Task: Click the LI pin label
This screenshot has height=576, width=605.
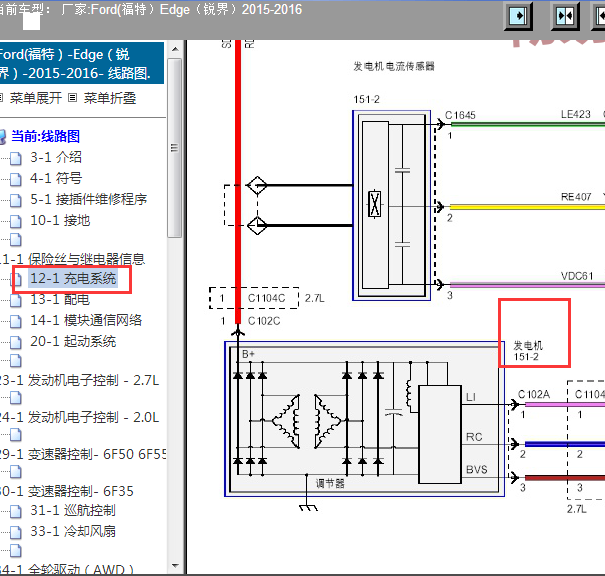Action: pos(471,397)
